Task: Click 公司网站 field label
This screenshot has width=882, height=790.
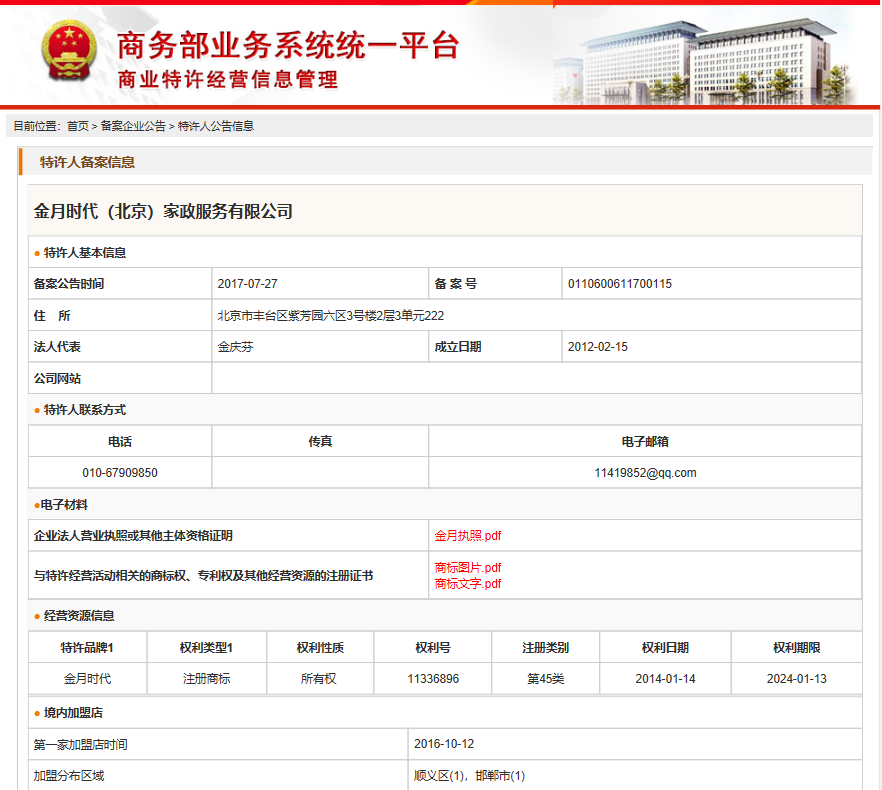Action: coord(57,379)
